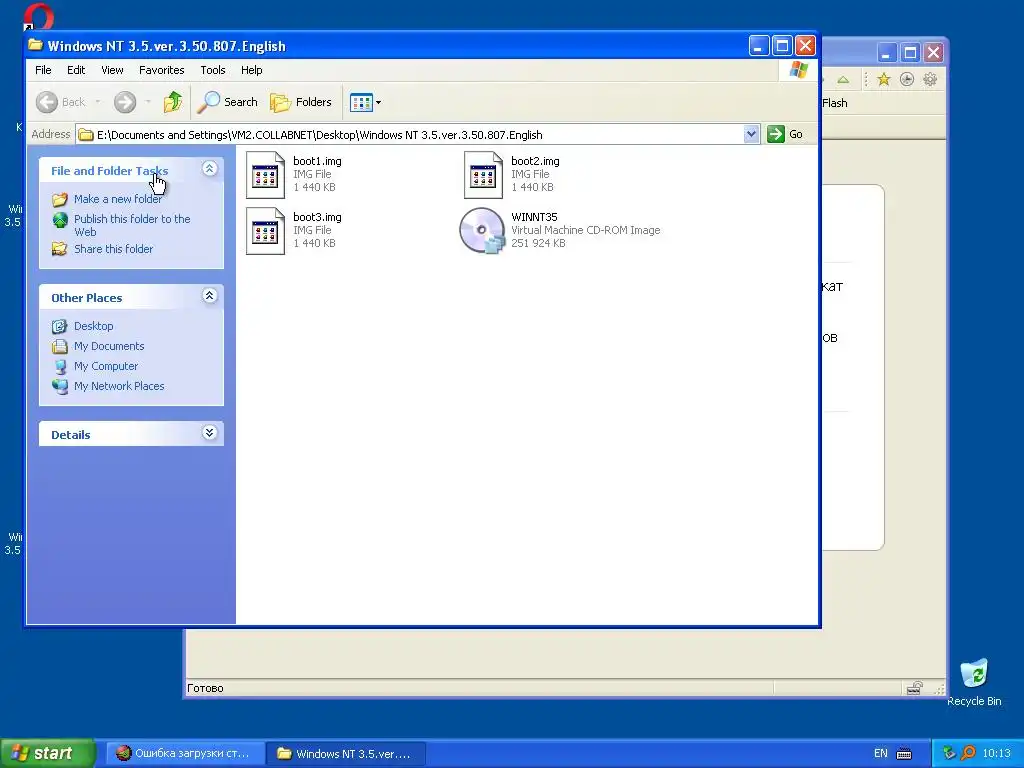Open the Help menu
Image resolution: width=1024 pixels, height=768 pixels.
coord(251,70)
